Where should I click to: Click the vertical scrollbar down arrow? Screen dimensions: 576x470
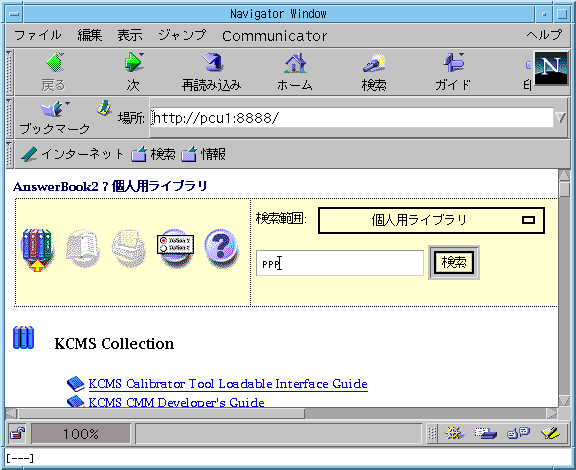pos(564,401)
